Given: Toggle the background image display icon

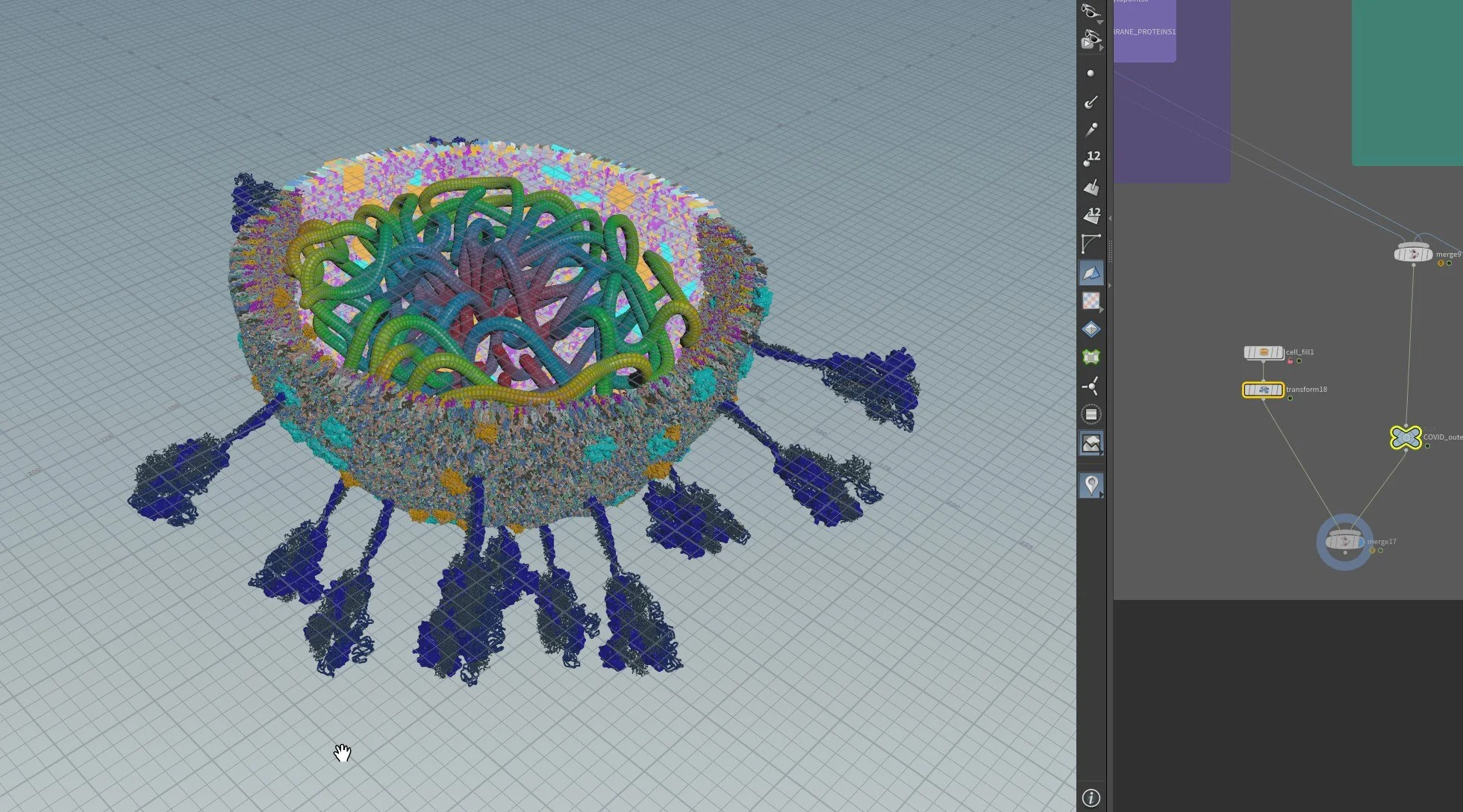Looking at the screenshot, I should pyautogui.click(x=1091, y=443).
